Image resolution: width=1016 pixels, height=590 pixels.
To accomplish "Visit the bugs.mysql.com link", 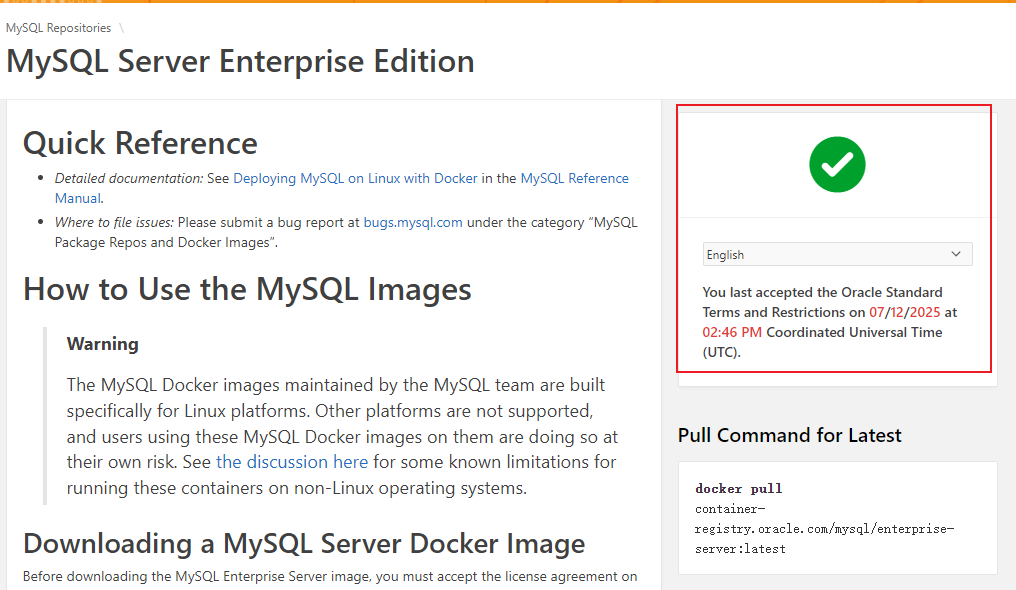I will [413, 222].
